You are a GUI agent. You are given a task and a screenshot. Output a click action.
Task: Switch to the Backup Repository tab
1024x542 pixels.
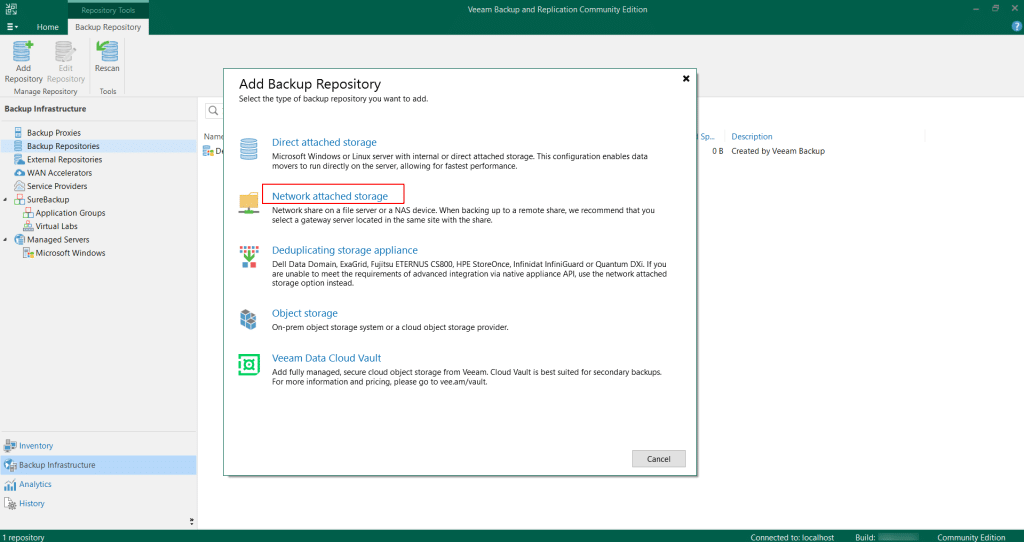[x=108, y=27]
